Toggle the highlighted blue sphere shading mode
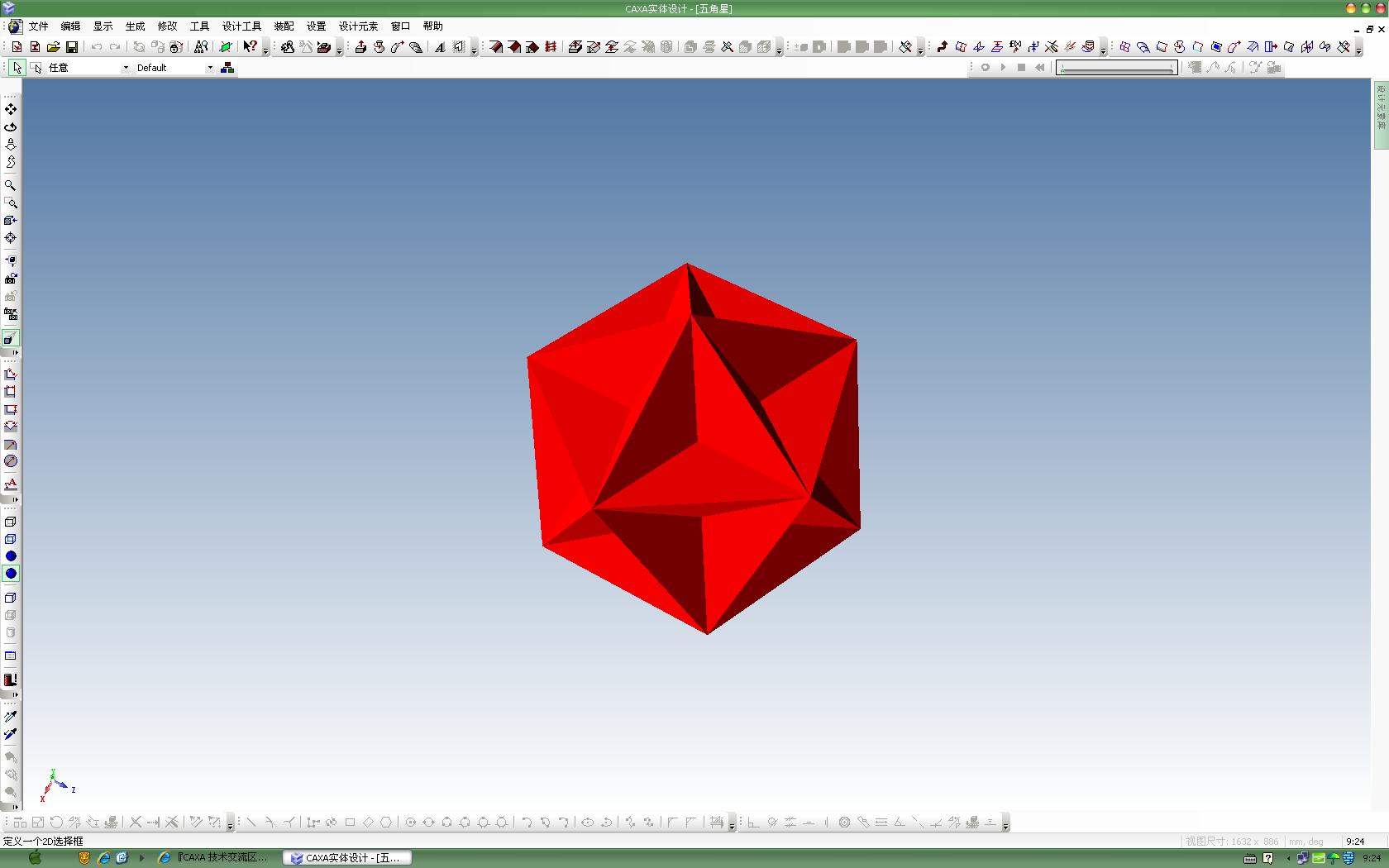1389x868 pixels. coord(11,574)
